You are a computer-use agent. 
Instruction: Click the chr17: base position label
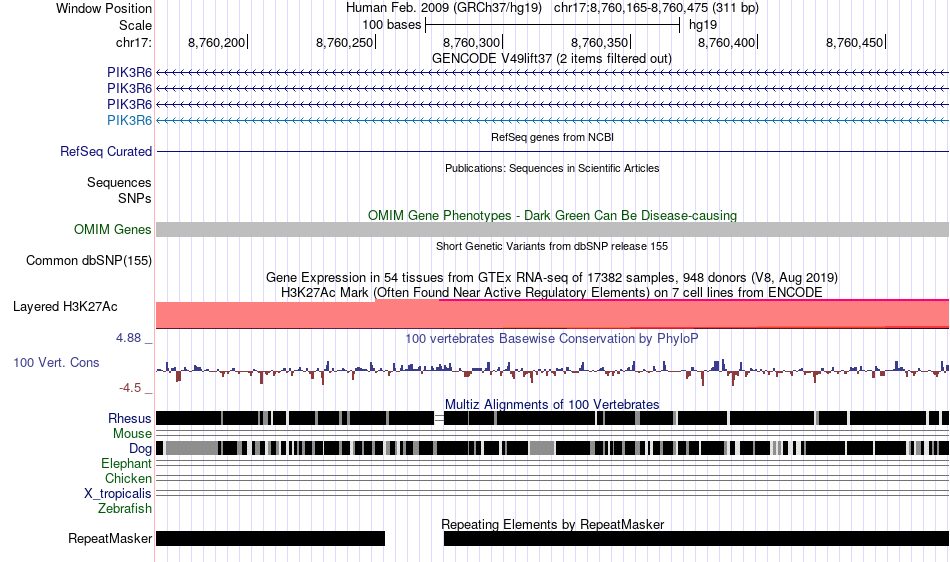pyautogui.click(x=133, y=42)
